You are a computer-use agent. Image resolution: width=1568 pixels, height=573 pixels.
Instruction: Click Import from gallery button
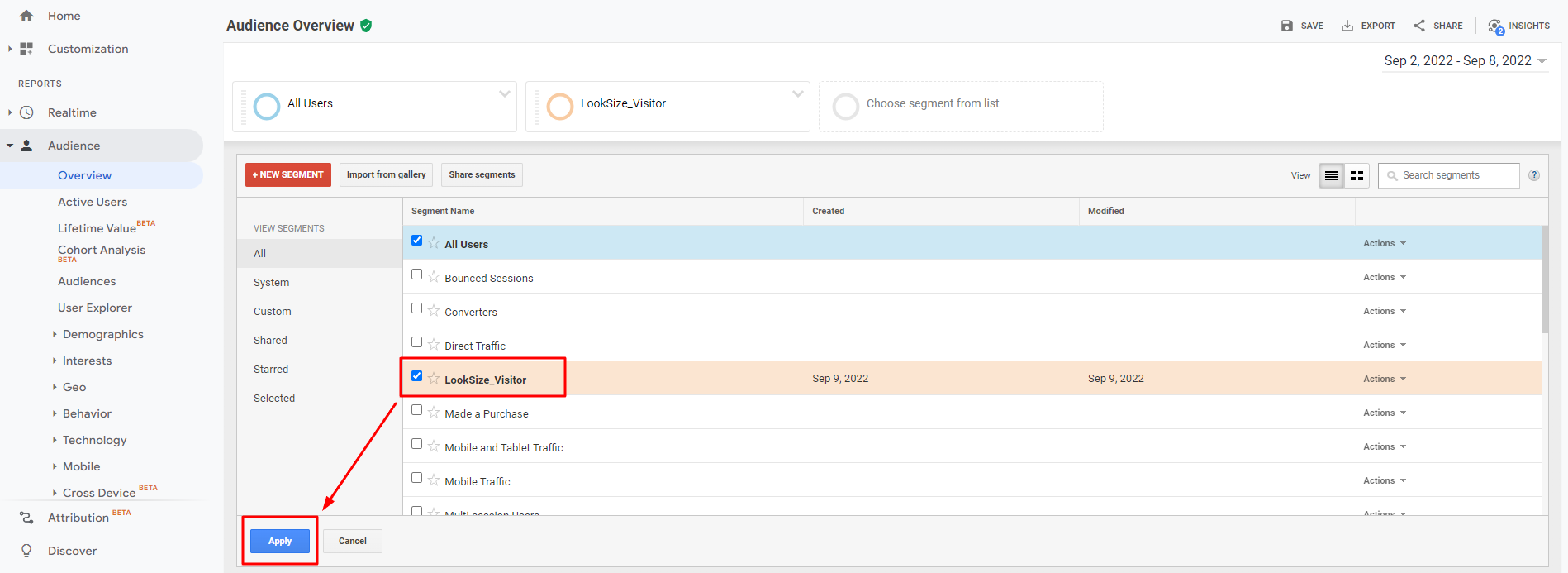(386, 174)
